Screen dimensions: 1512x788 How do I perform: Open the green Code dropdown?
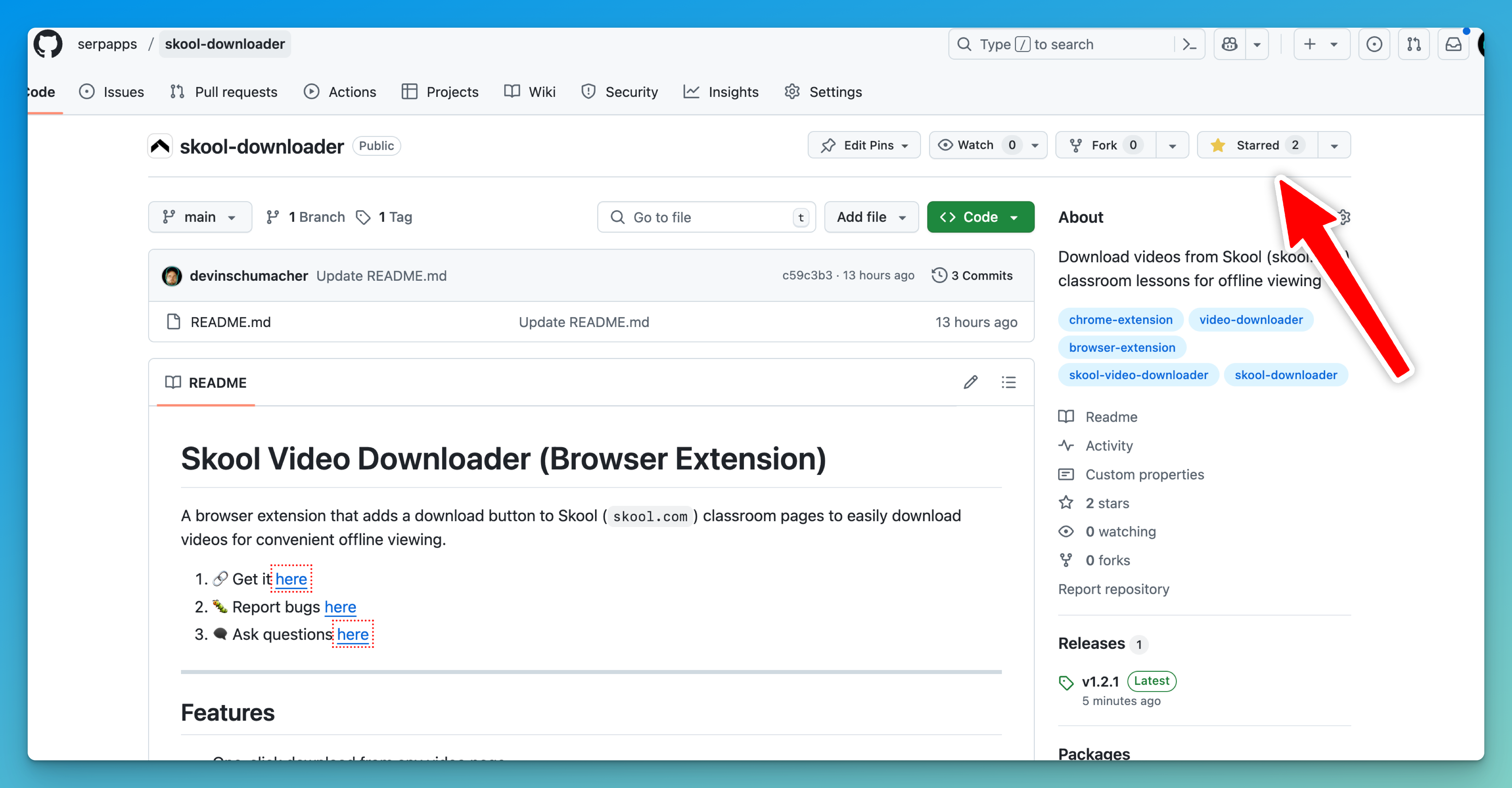[980, 217]
